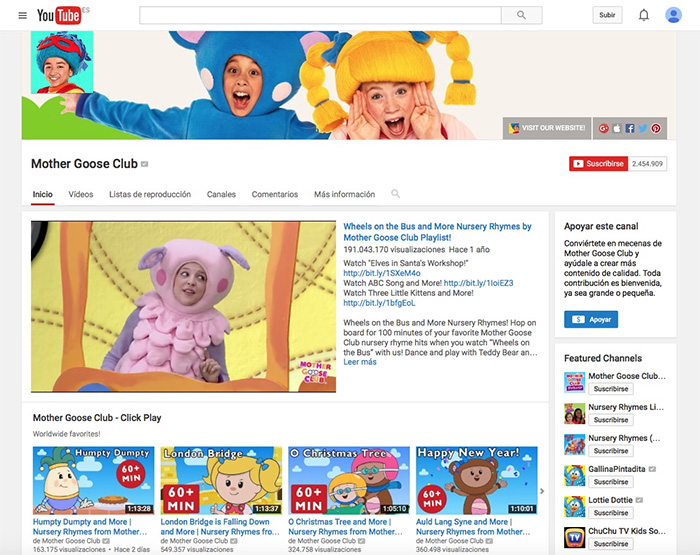Play the featured pink sheep video

pos(183,307)
